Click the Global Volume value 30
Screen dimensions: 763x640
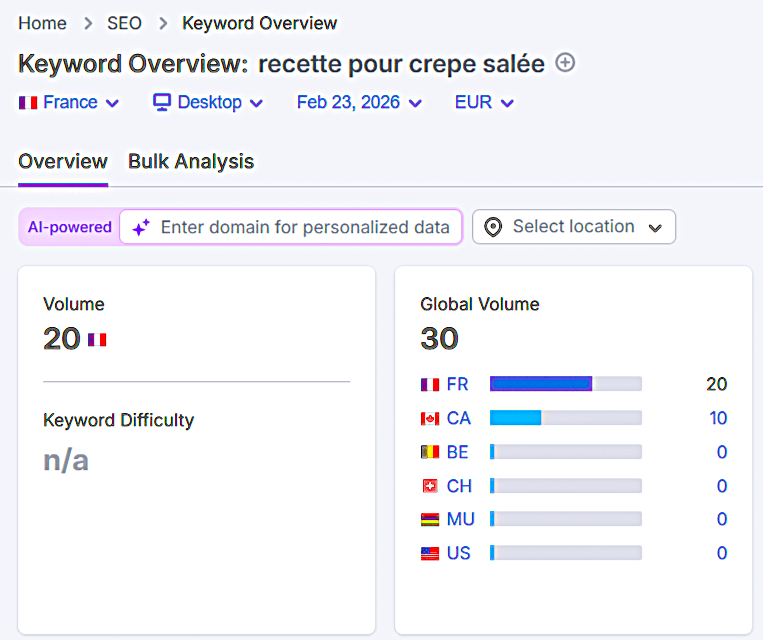click(439, 338)
